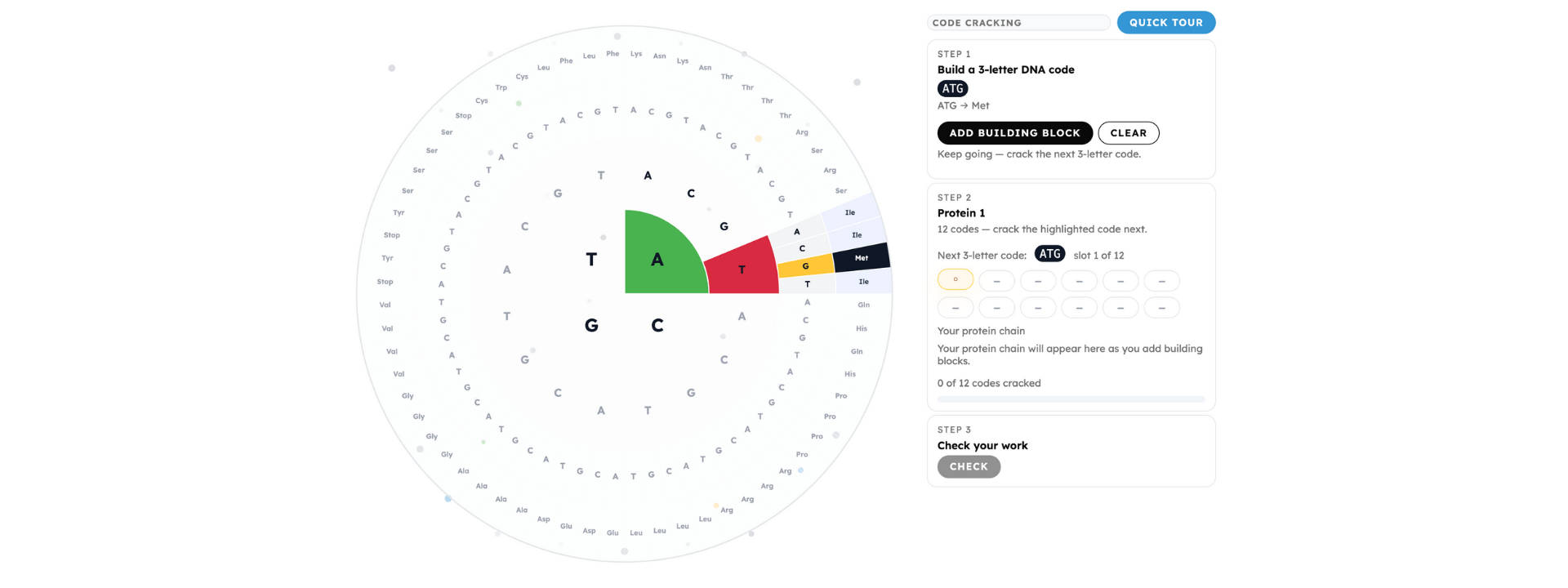This screenshot has height=588, width=1568.
Task: Pick the yellow G segment in third ring
Action: [805, 265]
